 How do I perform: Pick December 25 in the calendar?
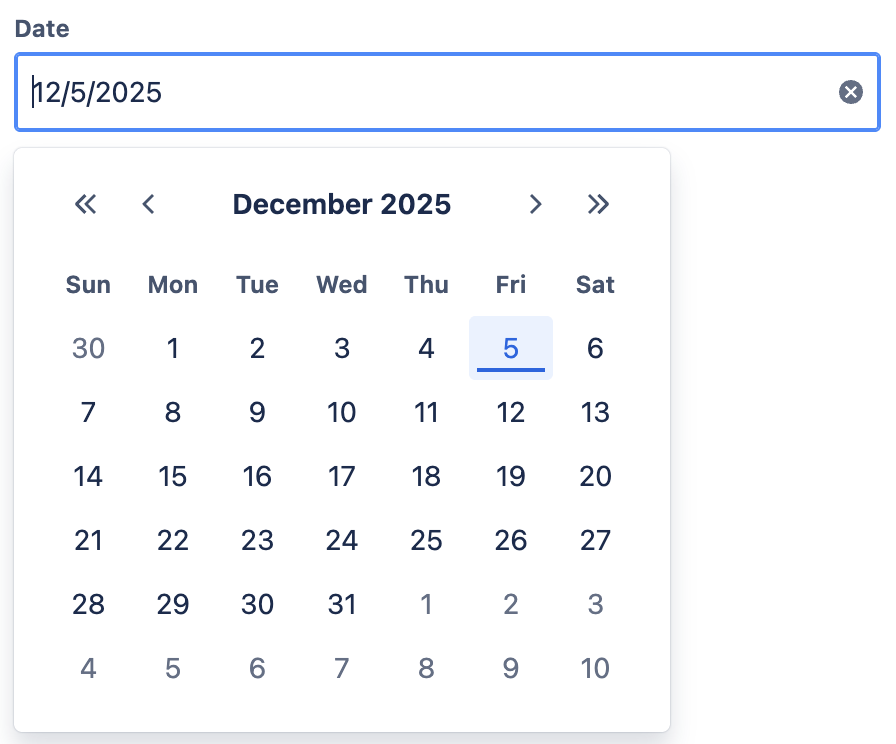(426, 540)
